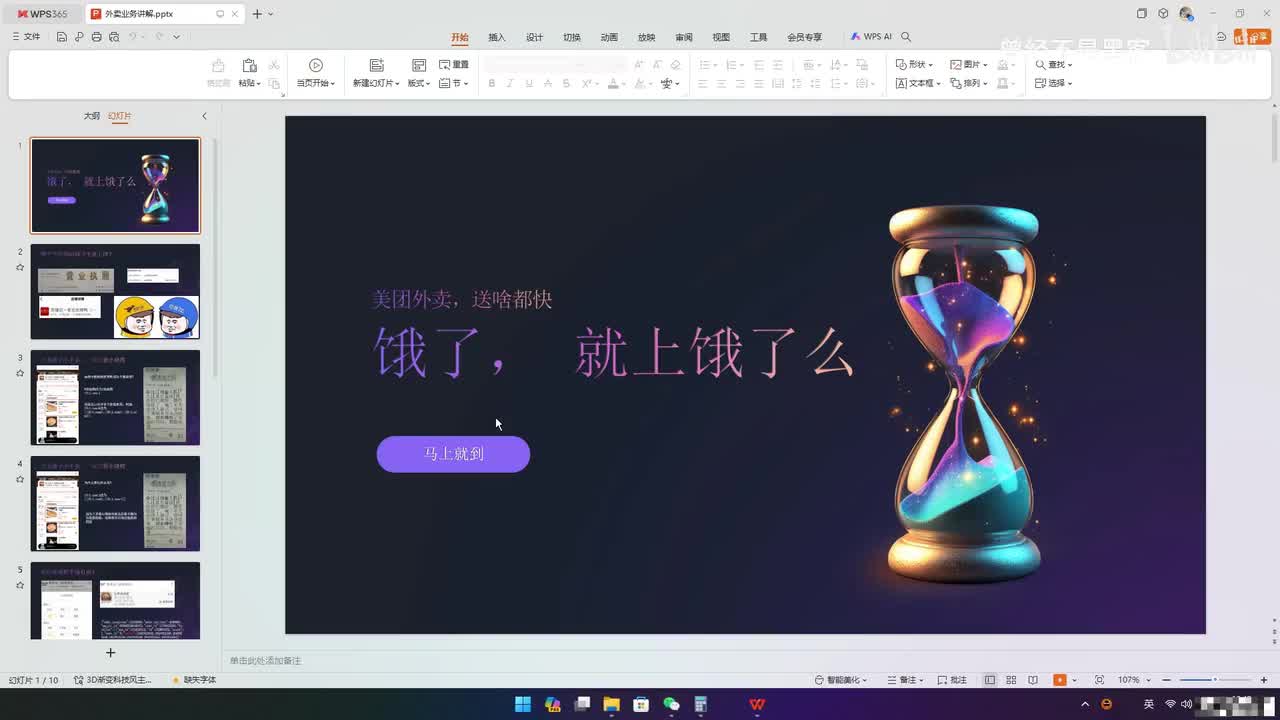Open the Text Box (文本框) tool
The image size is (1280, 720).
pos(918,83)
